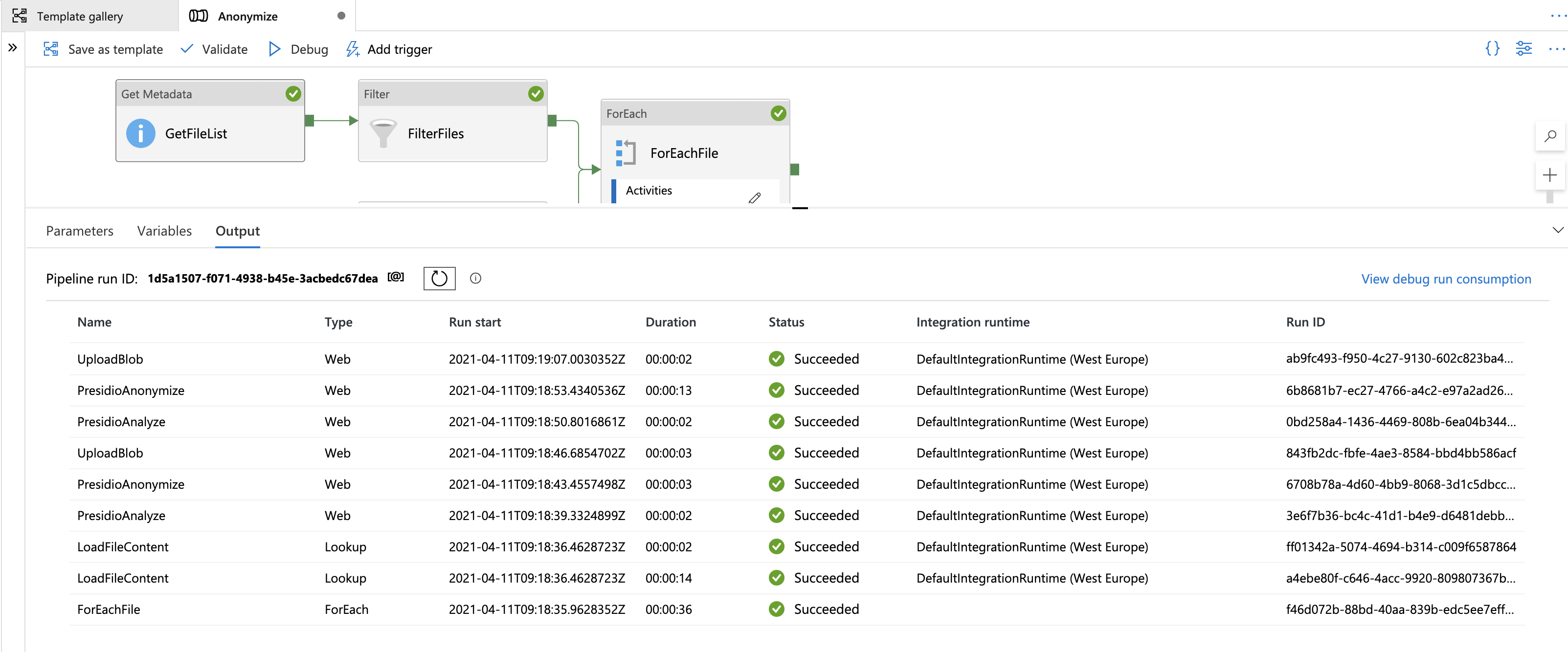Sort by the Run start column header

(x=475, y=322)
